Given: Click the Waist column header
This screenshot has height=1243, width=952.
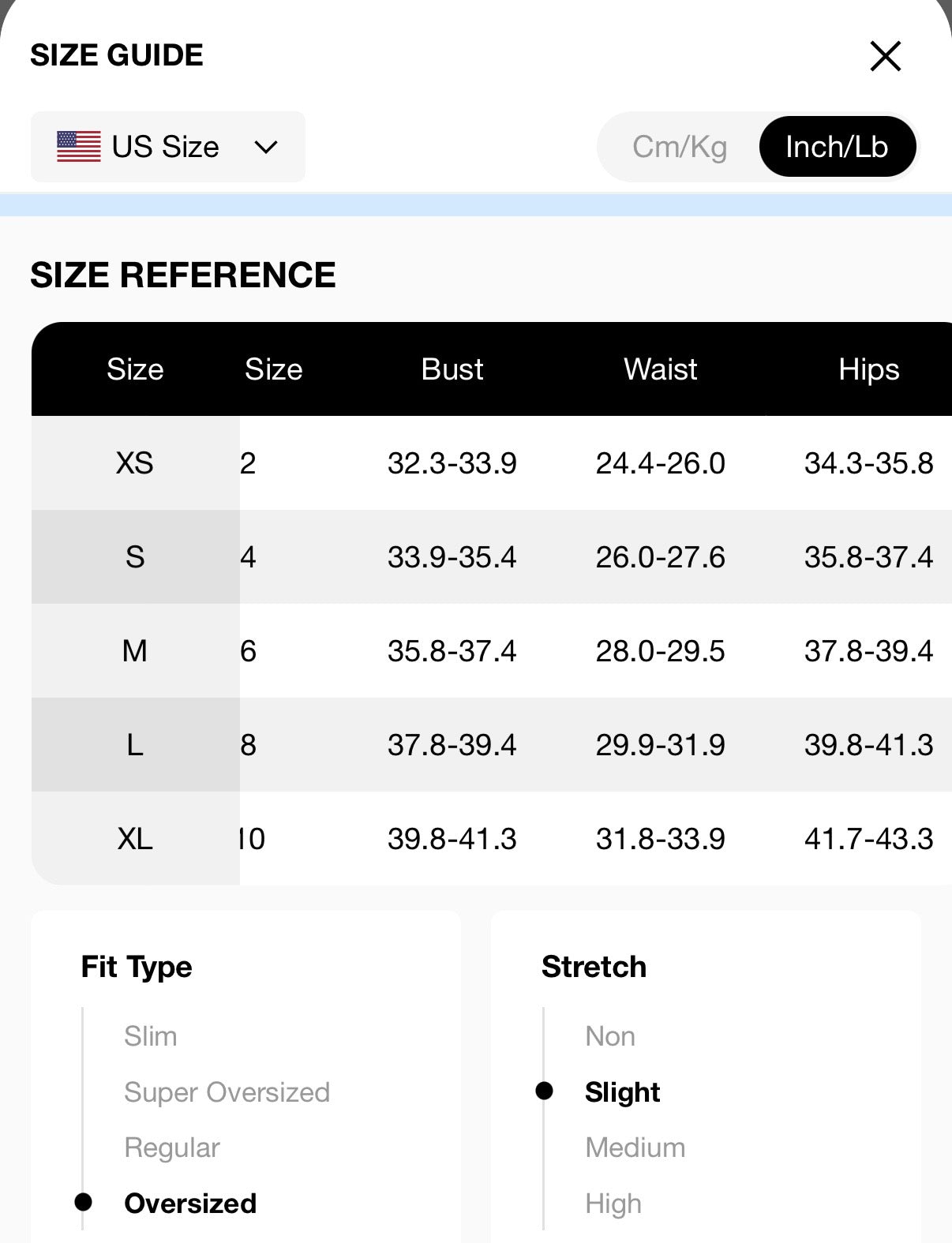Looking at the screenshot, I should 660,369.
